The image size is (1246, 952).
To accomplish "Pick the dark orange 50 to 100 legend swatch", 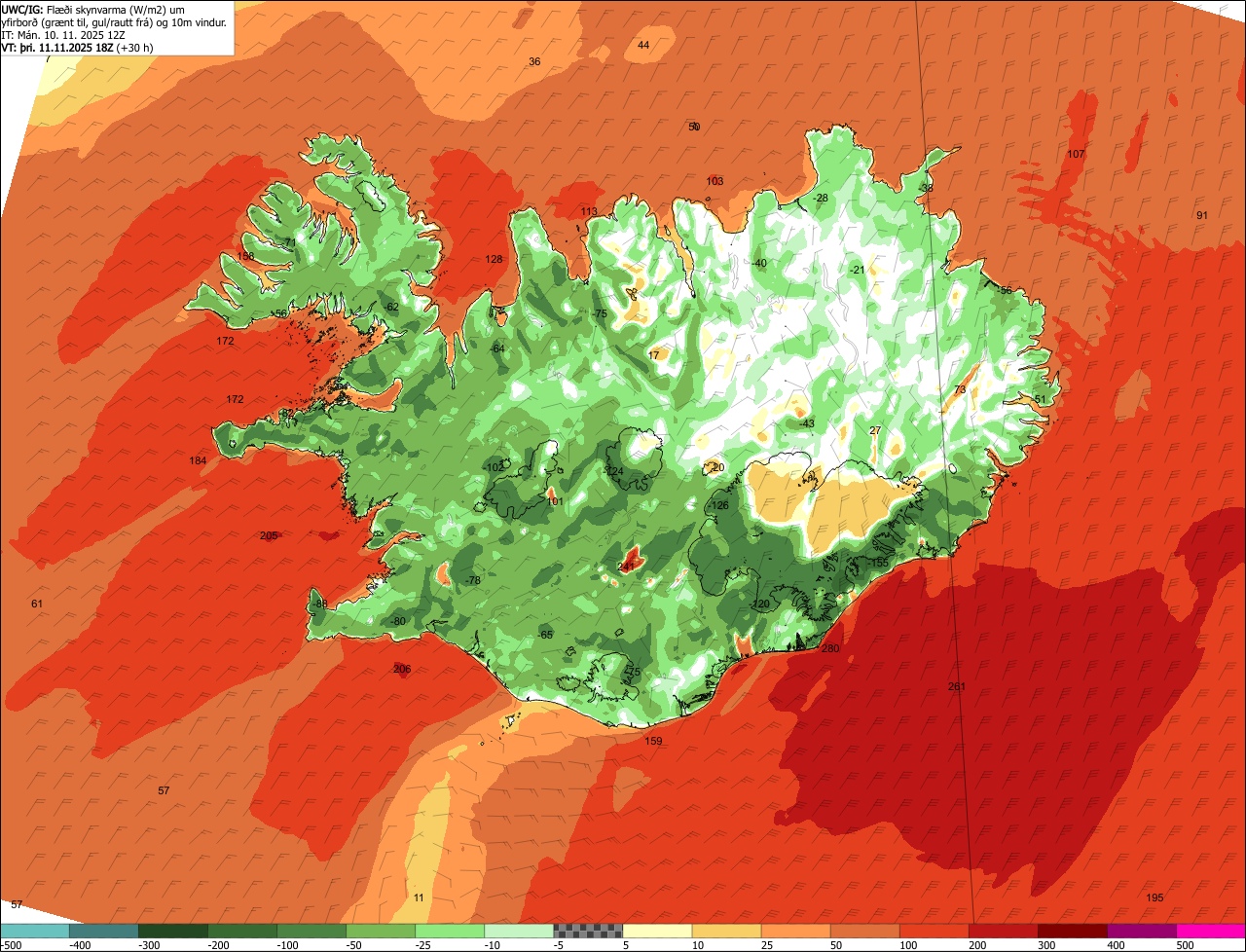I will 863,931.
